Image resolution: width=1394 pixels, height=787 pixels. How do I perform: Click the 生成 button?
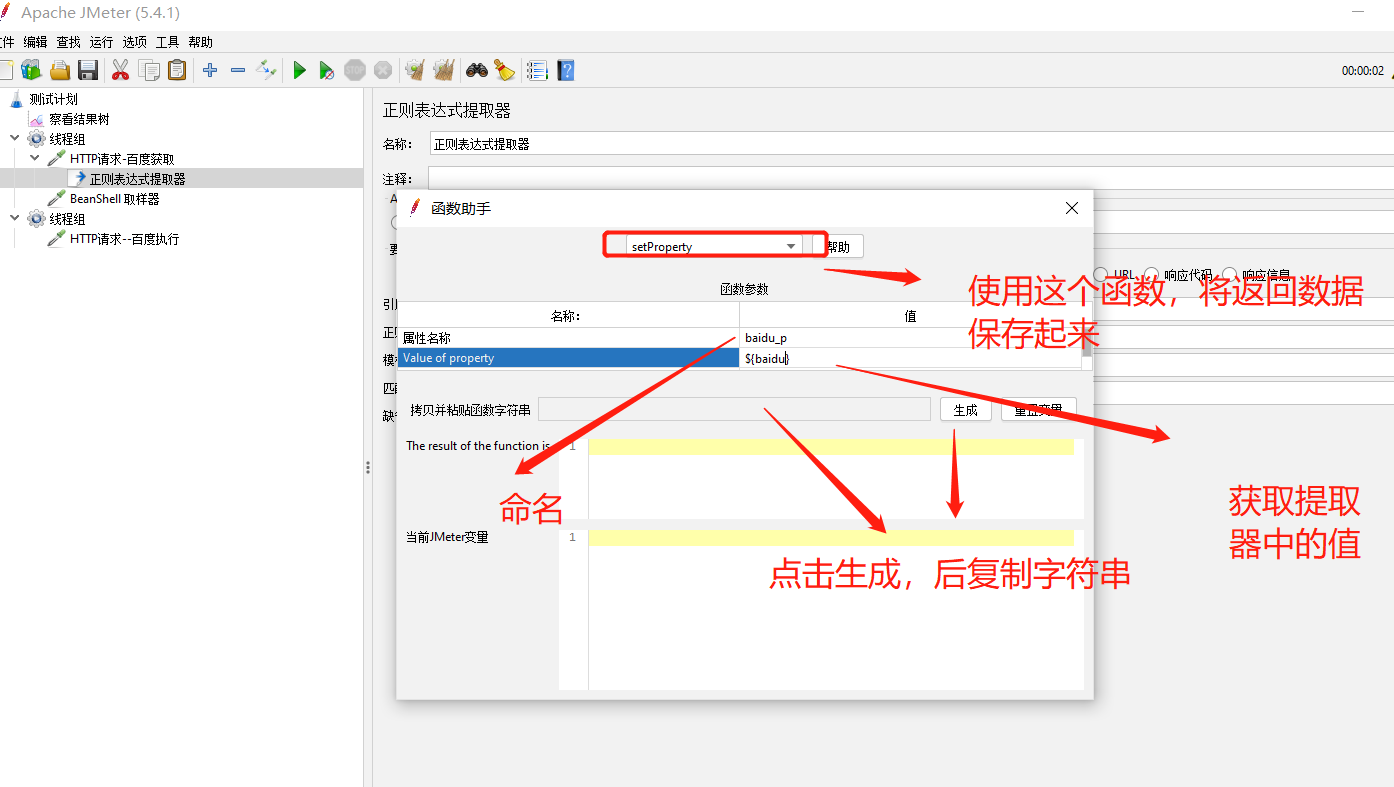(x=965, y=410)
